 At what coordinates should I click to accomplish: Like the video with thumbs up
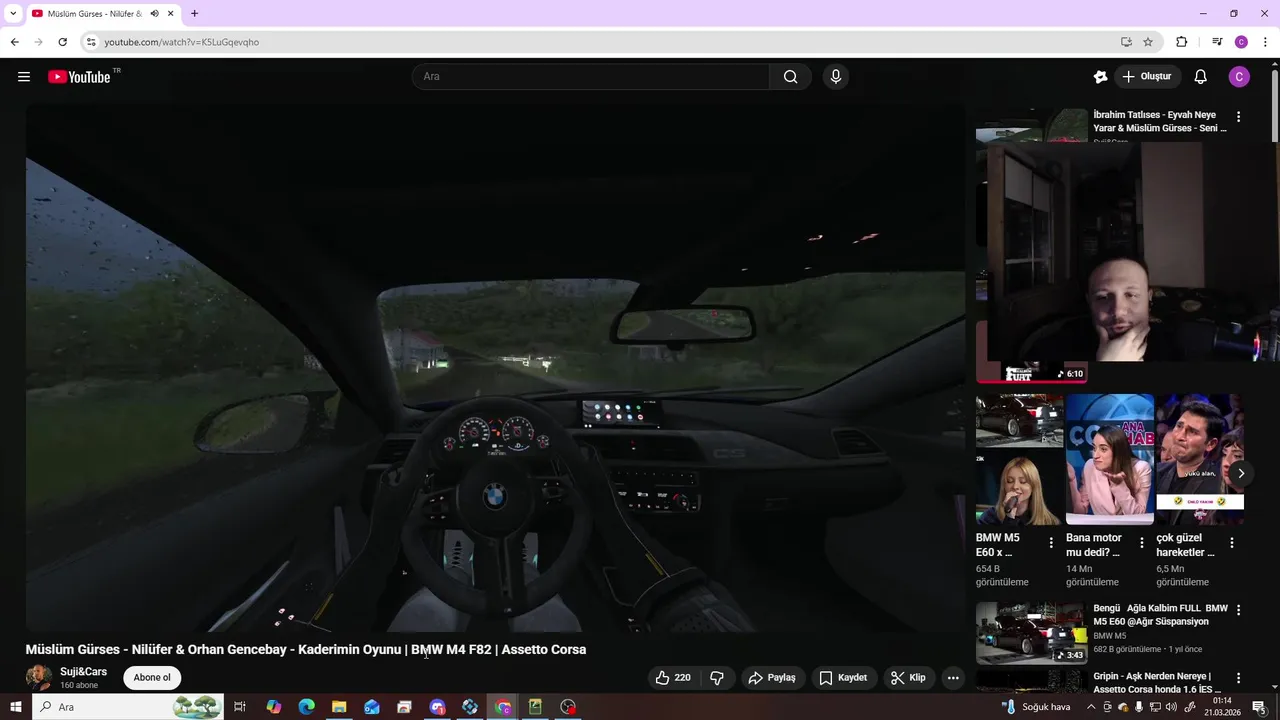pyautogui.click(x=673, y=677)
